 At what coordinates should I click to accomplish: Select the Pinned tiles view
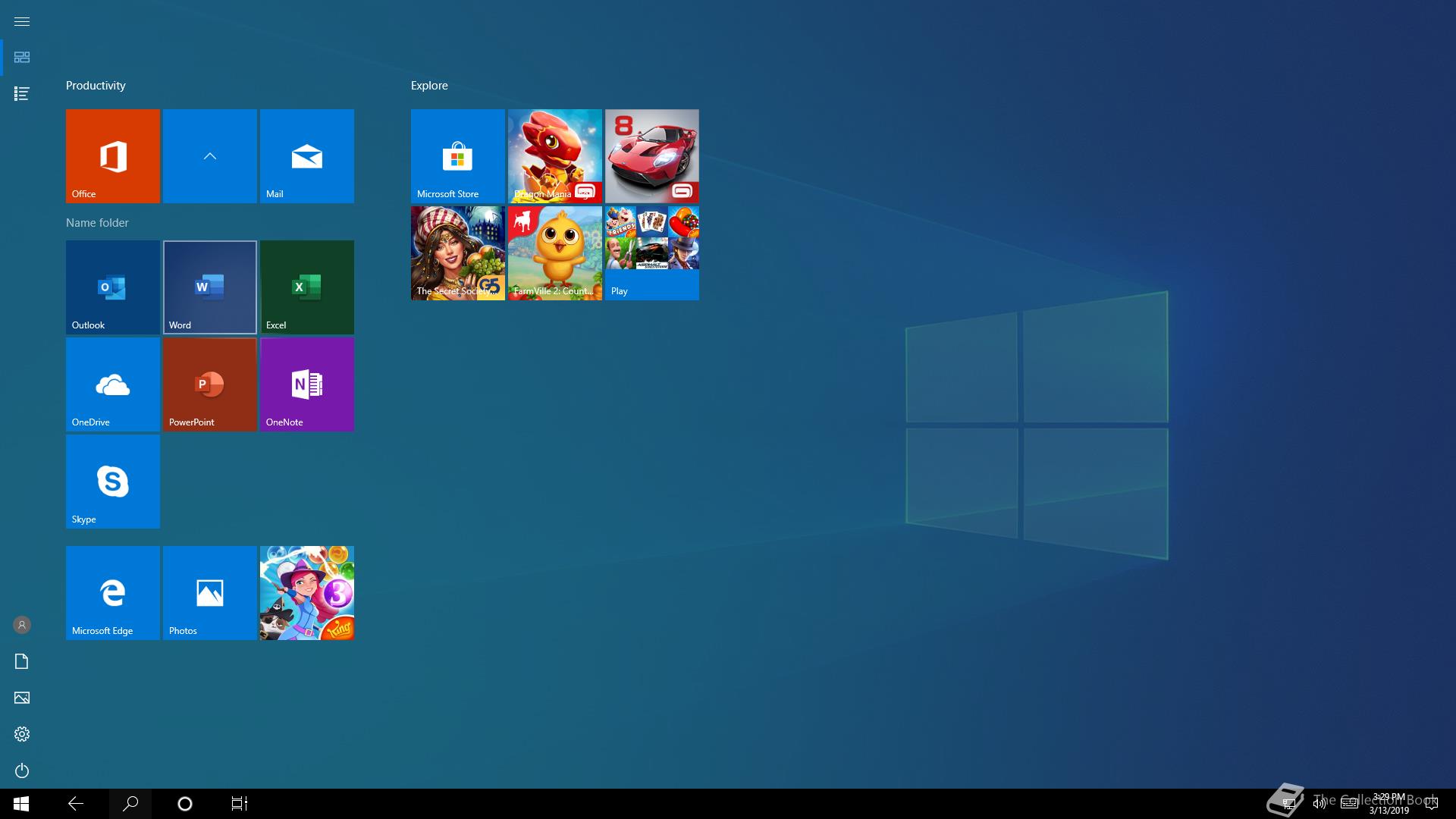(22, 58)
